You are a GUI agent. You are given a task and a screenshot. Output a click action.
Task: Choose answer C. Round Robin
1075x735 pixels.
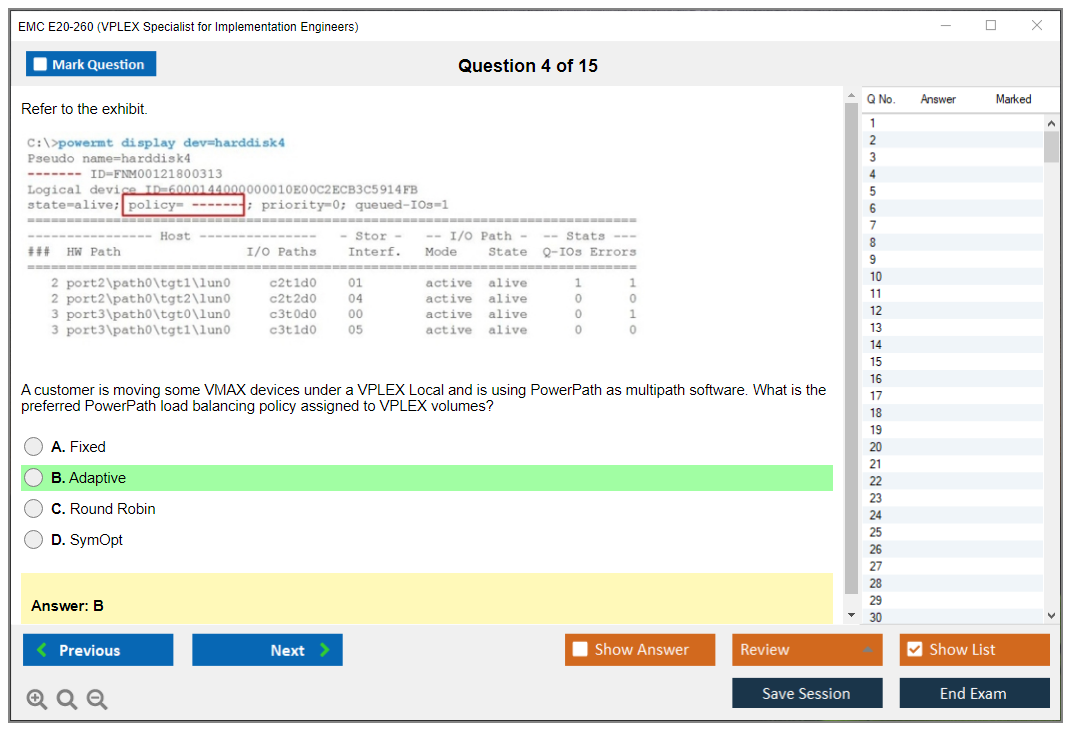(x=34, y=509)
